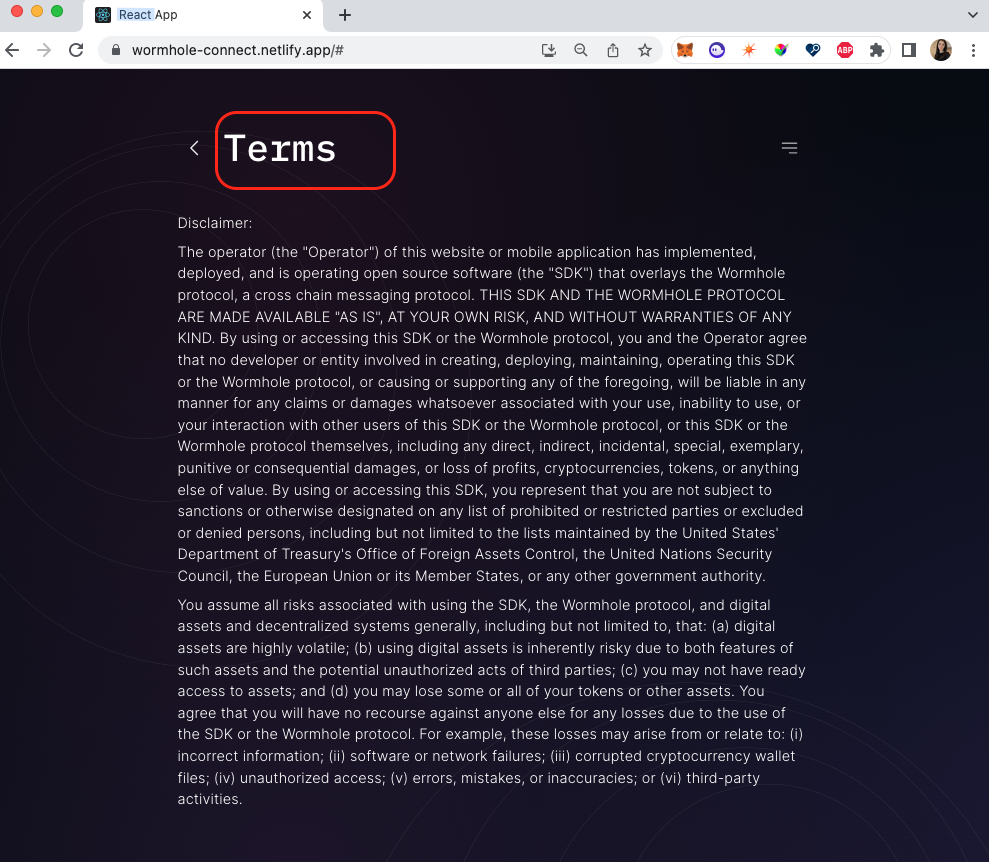Viewport: 989px width, 862px height.
Task: Click the green fullscreen button
Action: 57,11
